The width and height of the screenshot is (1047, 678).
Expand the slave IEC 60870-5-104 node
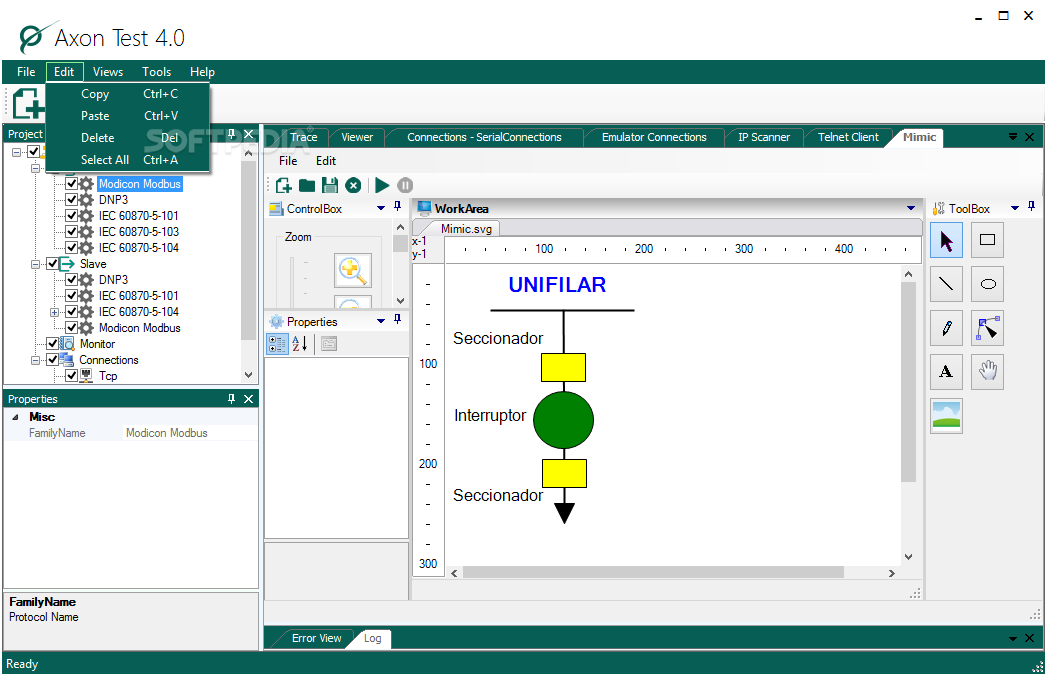[55, 312]
